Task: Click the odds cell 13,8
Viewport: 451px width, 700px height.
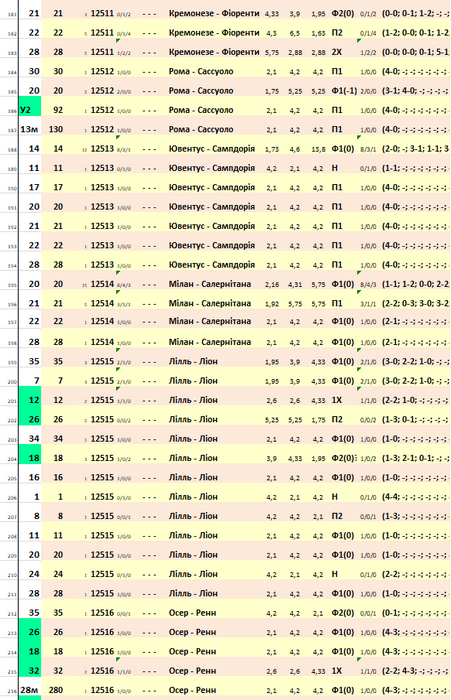Action: click(318, 150)
